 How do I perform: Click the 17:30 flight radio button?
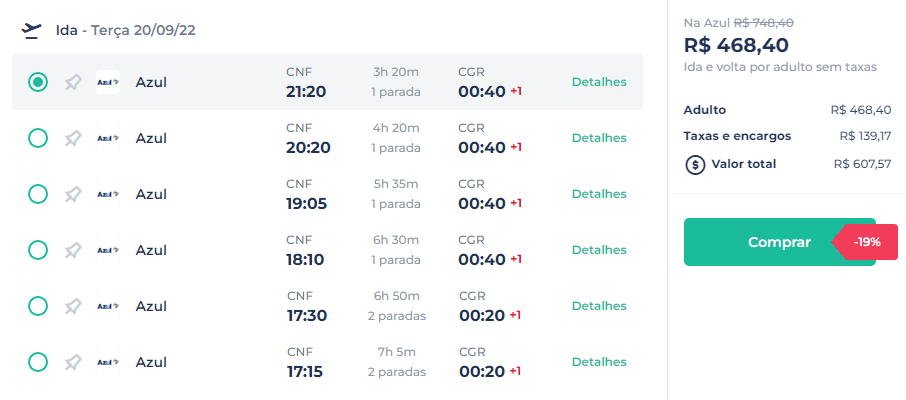click(38, 306)
